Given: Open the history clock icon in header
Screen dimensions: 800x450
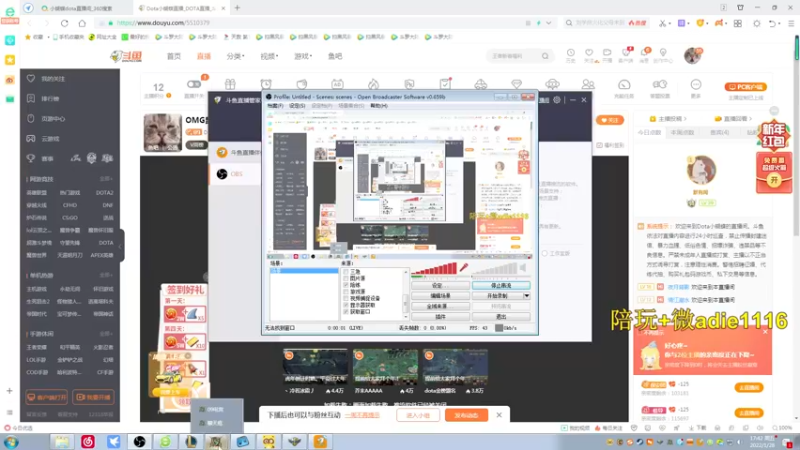Looking at the screenshot, I should pyautogui.click(x=570, y=53).
